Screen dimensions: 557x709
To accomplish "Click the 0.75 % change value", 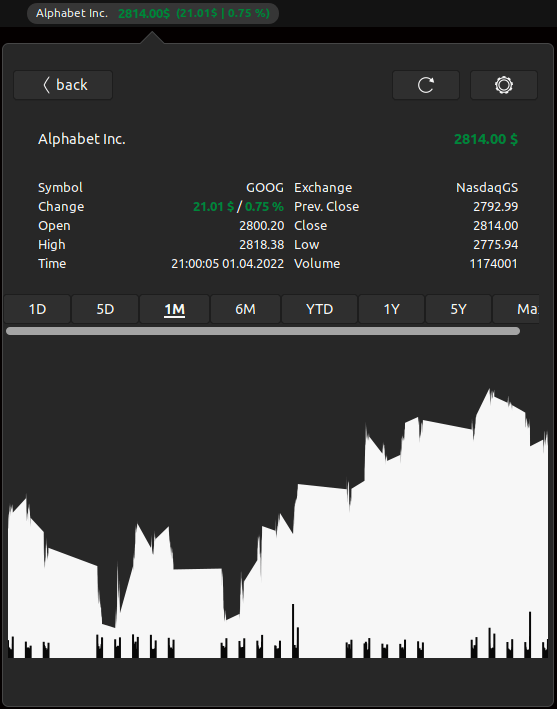I will click(x=264, y=207).
